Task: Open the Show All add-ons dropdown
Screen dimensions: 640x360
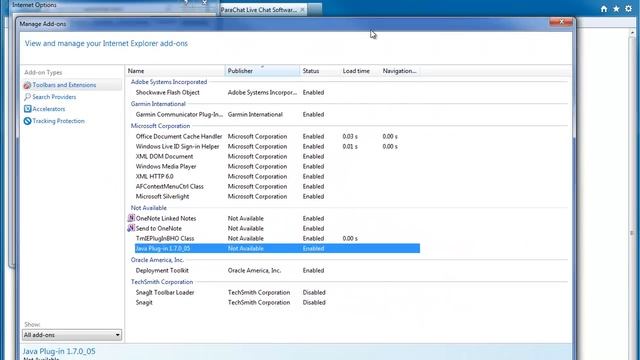Action: click(72, 335)
